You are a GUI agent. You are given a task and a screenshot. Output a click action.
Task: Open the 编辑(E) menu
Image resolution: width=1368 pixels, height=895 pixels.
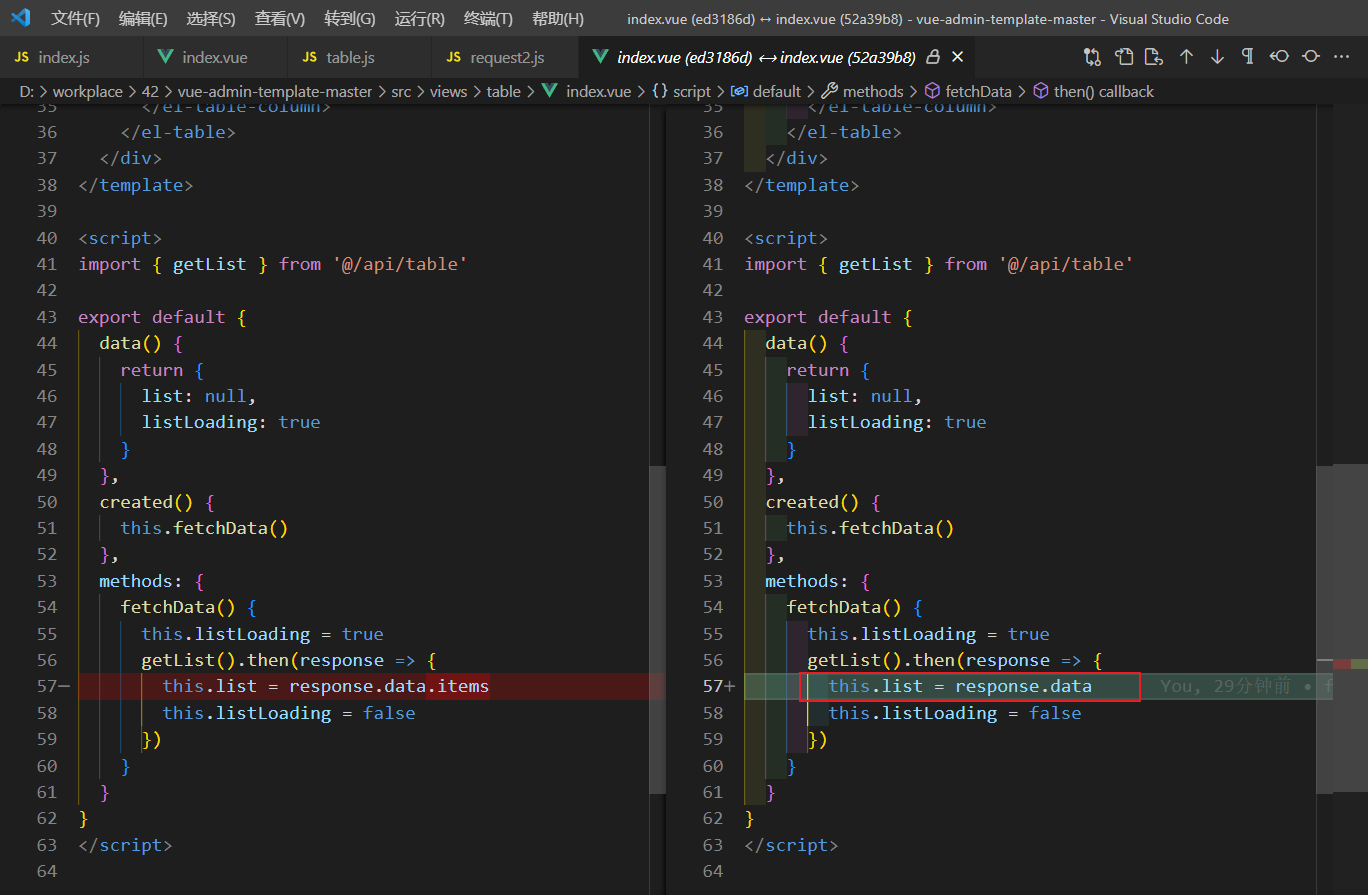point(143,19)
